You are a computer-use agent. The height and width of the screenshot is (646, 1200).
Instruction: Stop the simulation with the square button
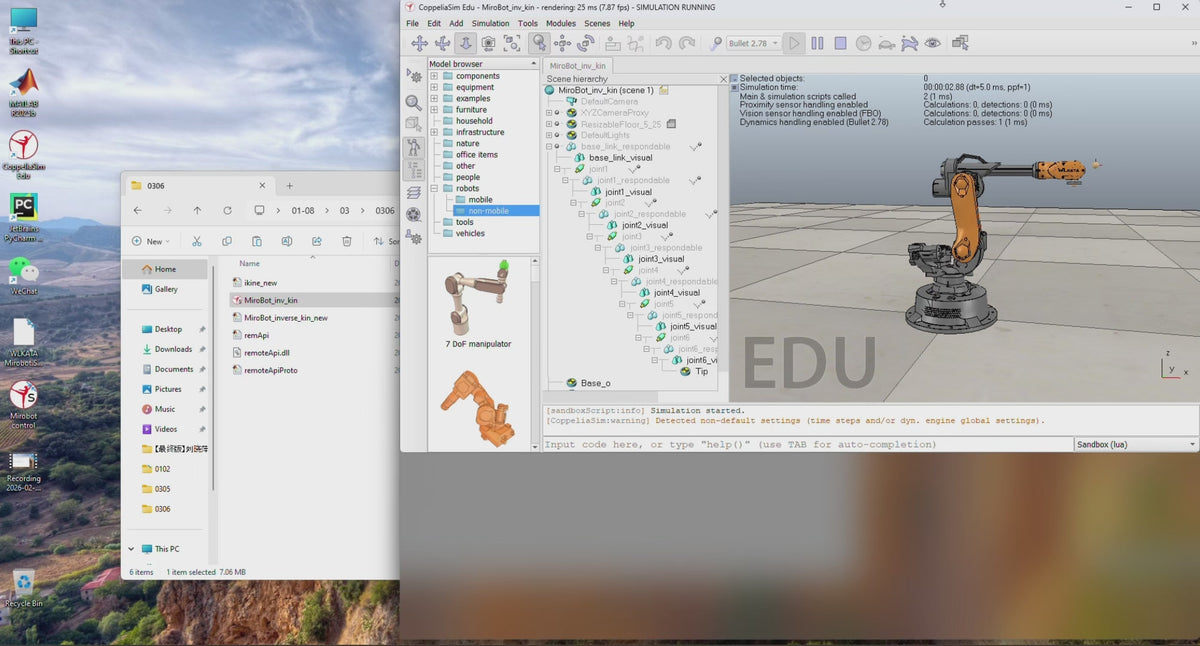(840, 43)
